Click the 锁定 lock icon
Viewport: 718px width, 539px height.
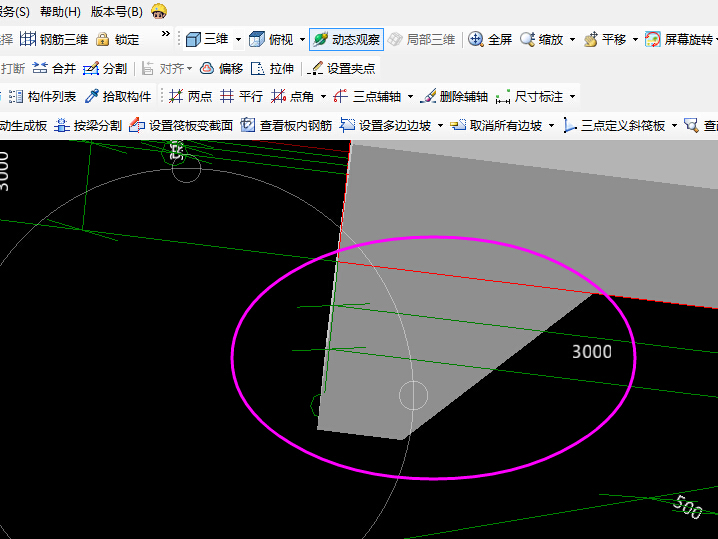click(x=103, y=39)
